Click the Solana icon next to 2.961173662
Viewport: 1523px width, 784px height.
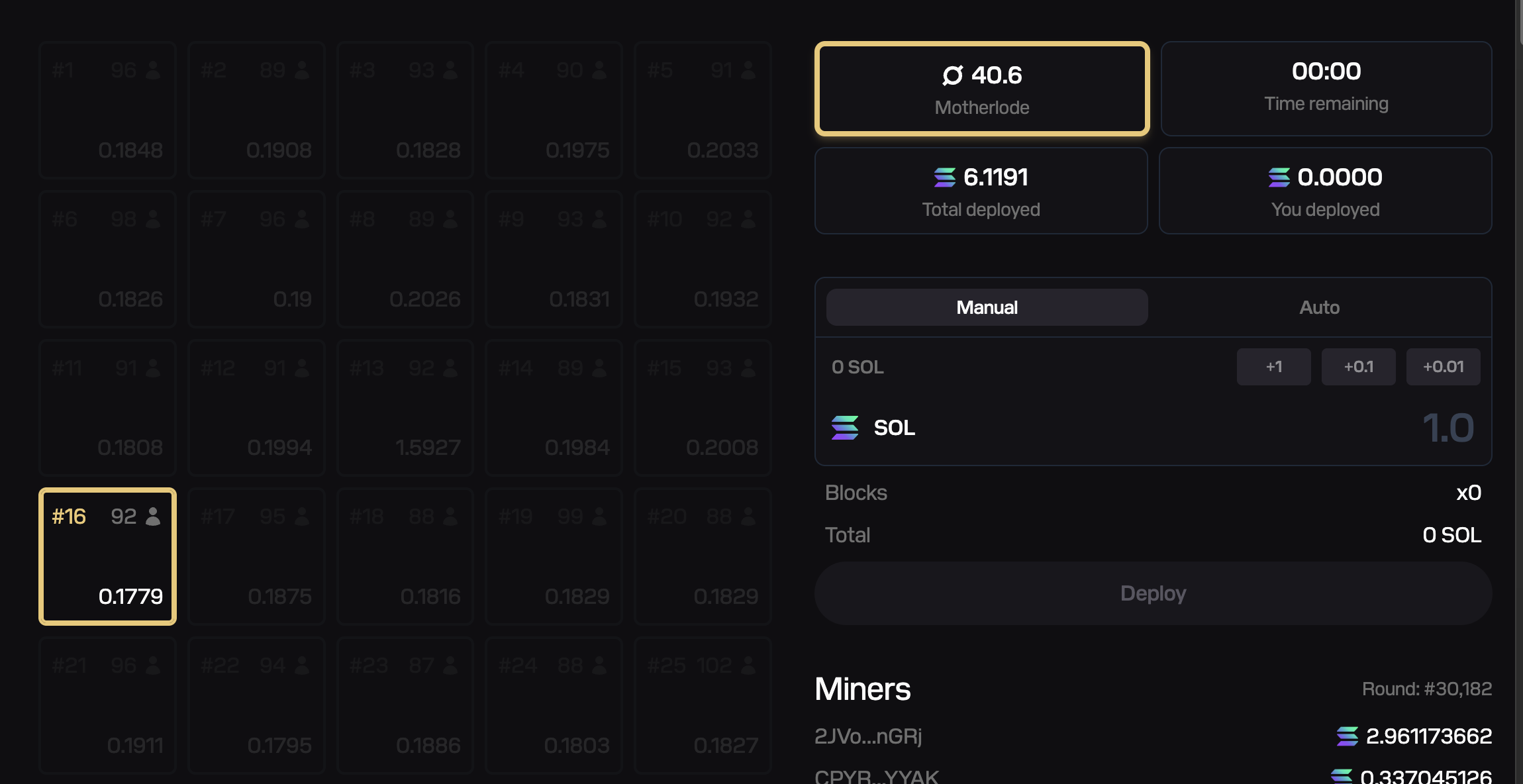pyautogui.click(x=1347, y=736)
